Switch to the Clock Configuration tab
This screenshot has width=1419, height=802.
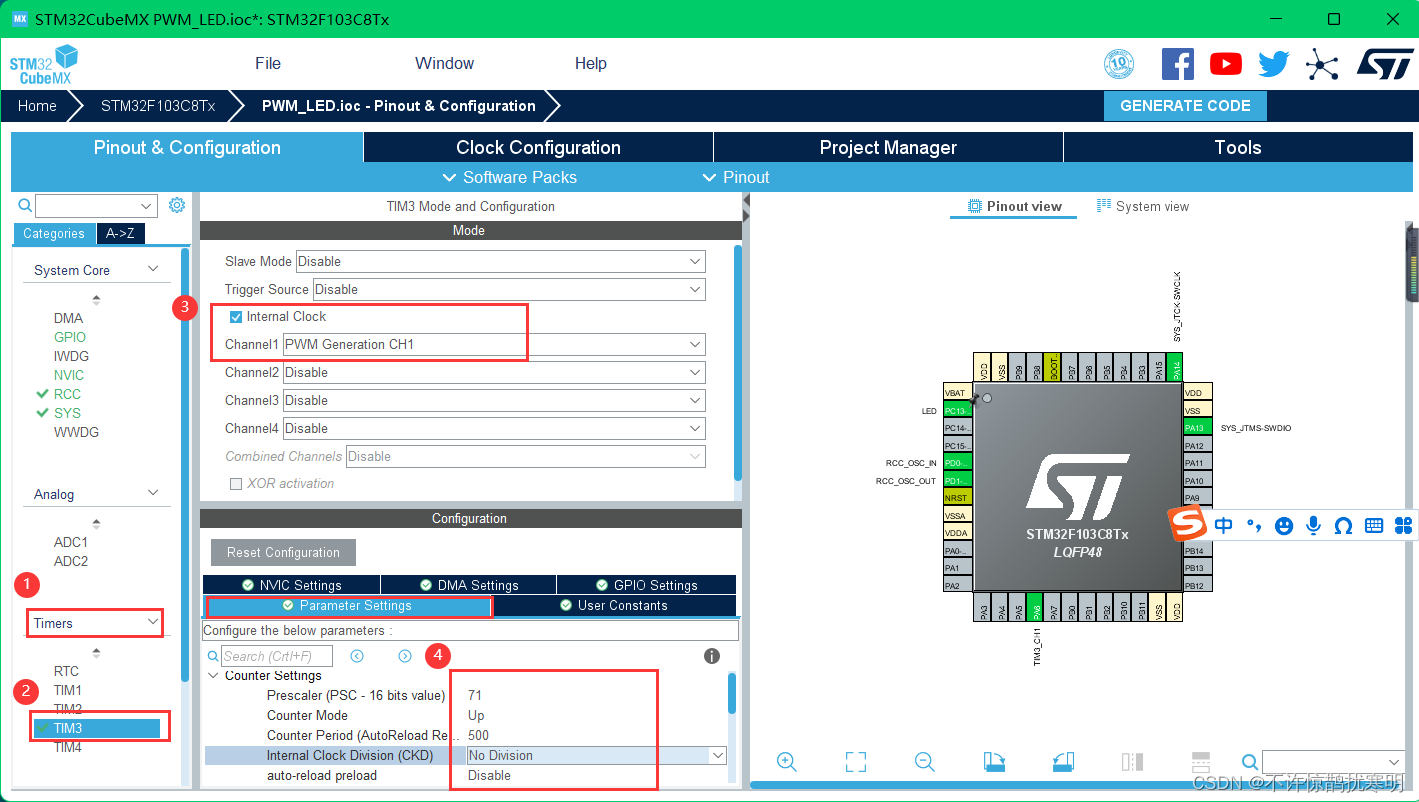click(538, 147)
